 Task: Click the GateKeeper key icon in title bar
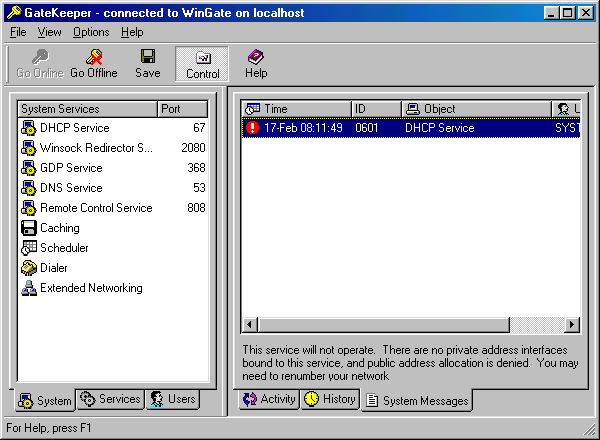point(14,12)
